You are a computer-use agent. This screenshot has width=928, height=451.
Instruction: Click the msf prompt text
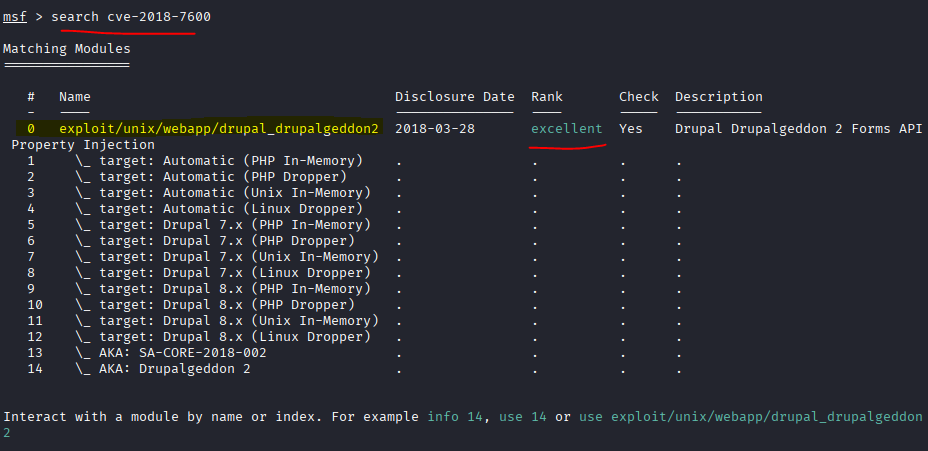click(15, 17)
